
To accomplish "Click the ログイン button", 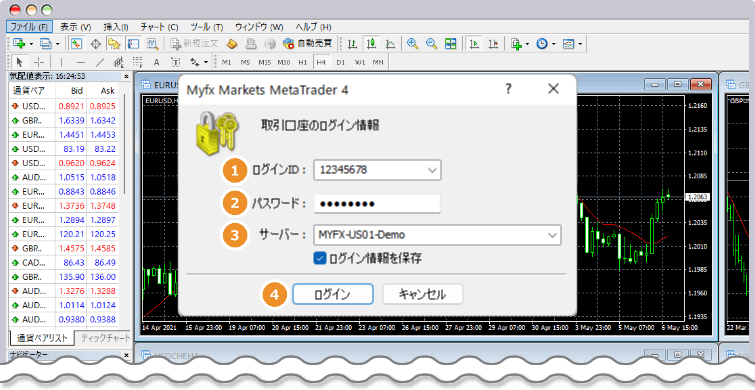I will pyautogui.click(x=333, y=294).
